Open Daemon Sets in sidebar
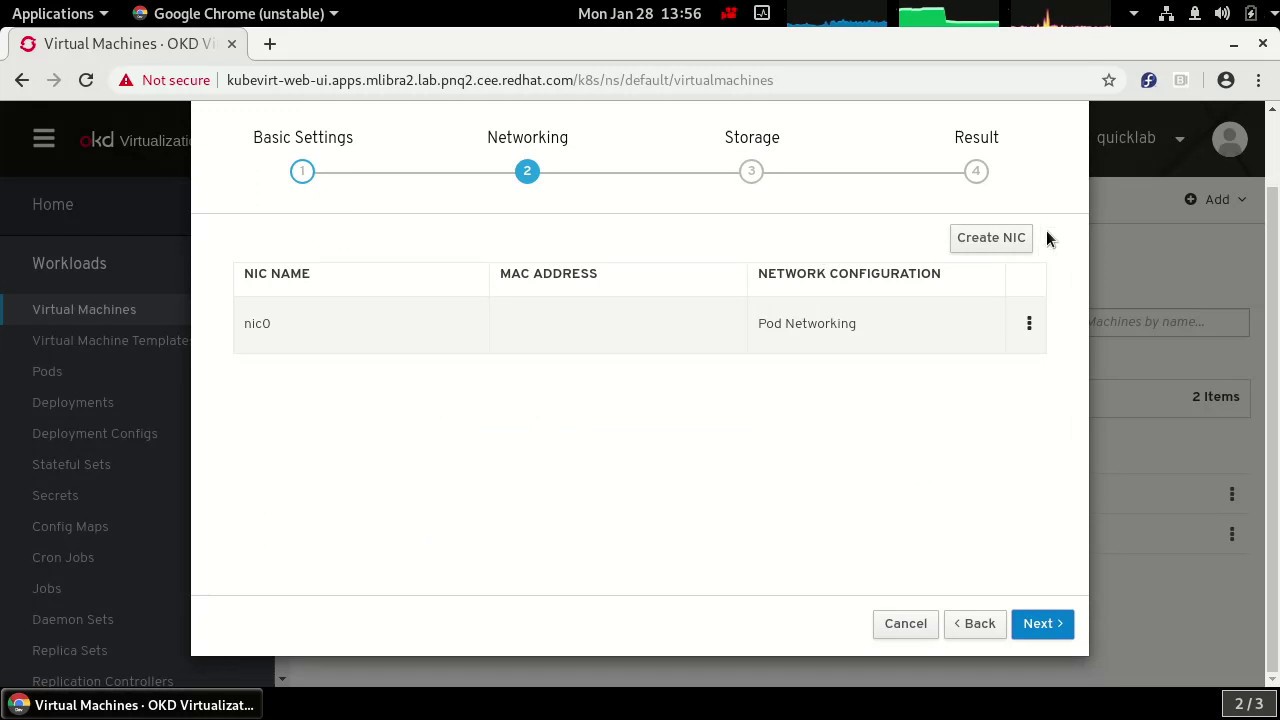1280x720 pixels. pyautogui.click(x=73, y=619)
